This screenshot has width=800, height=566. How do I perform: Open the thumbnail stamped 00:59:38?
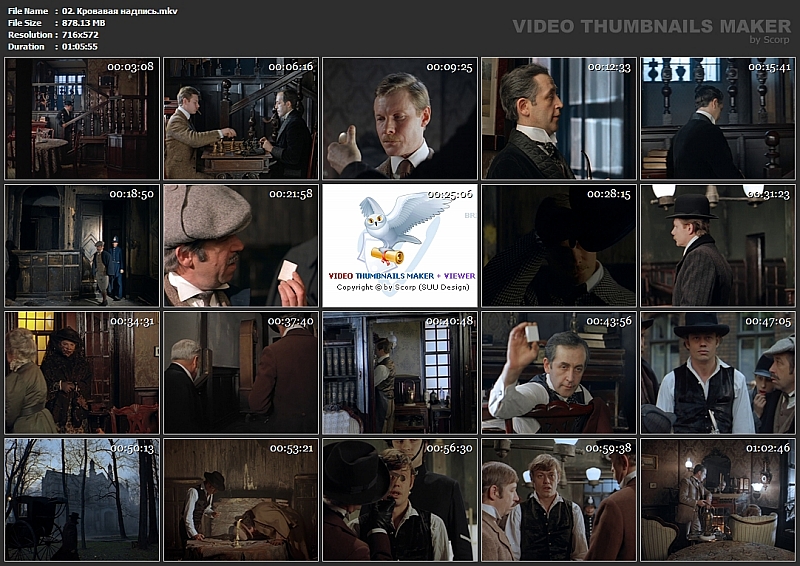click(559, 500)
